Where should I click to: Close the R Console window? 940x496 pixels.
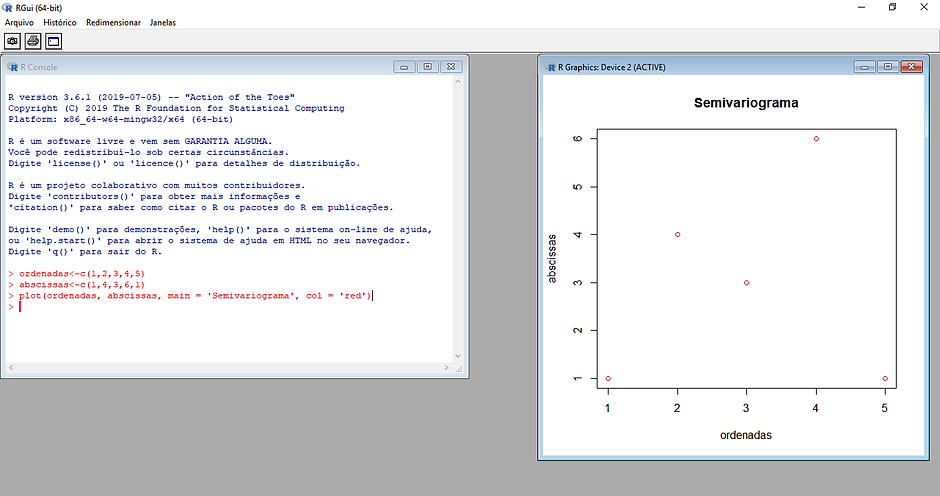(451, 67)
